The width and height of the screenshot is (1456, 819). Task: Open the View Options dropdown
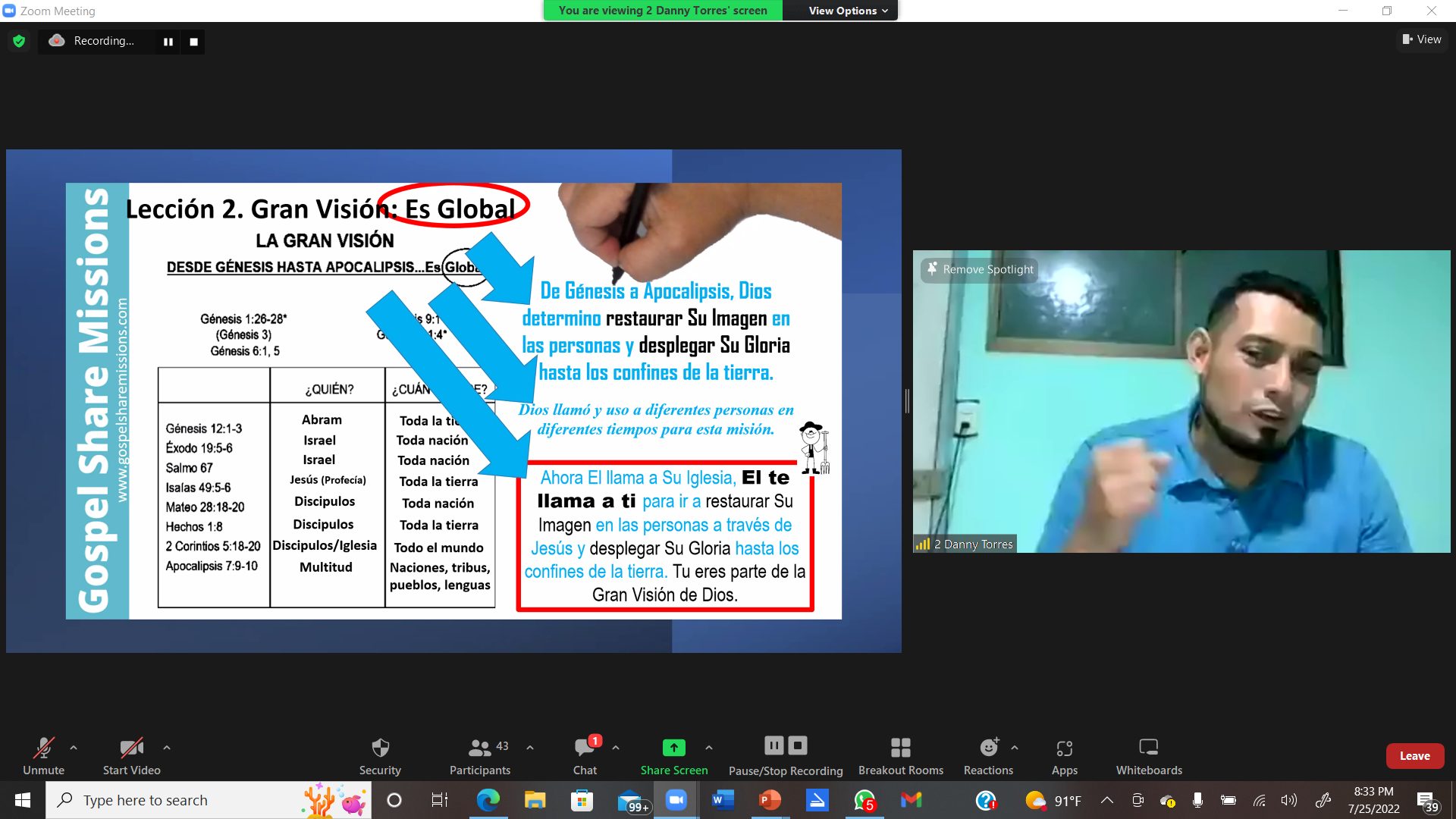coord(848,11)
